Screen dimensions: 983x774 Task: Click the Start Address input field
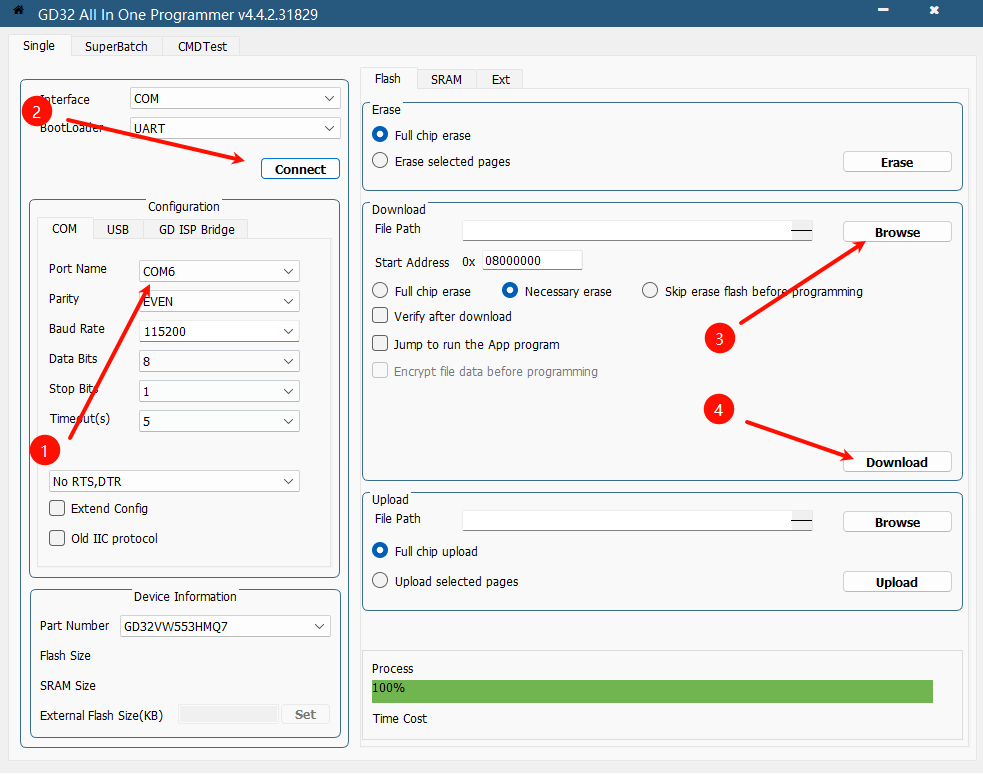[532, 261]
